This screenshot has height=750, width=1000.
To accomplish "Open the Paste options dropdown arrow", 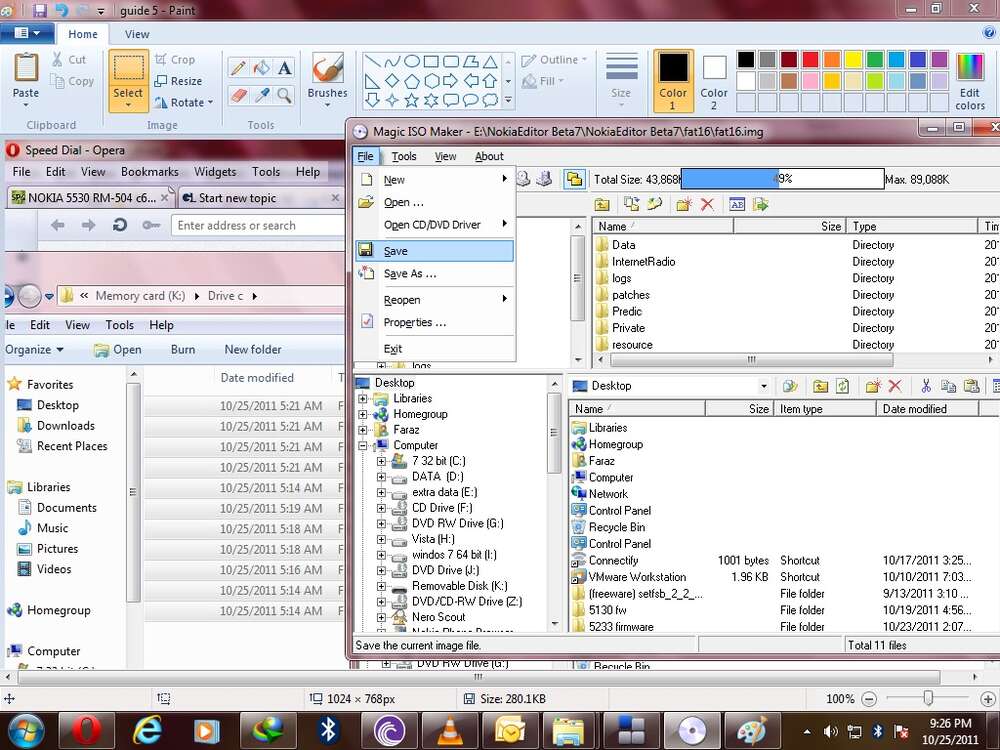I will coord(26,105).
